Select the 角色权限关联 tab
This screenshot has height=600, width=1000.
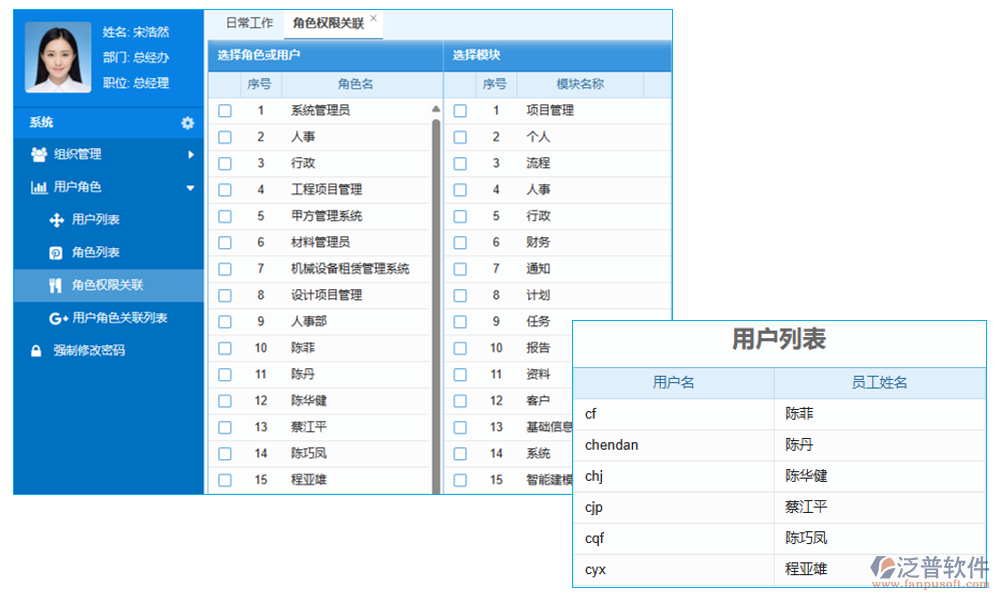(x=327, y=22)
